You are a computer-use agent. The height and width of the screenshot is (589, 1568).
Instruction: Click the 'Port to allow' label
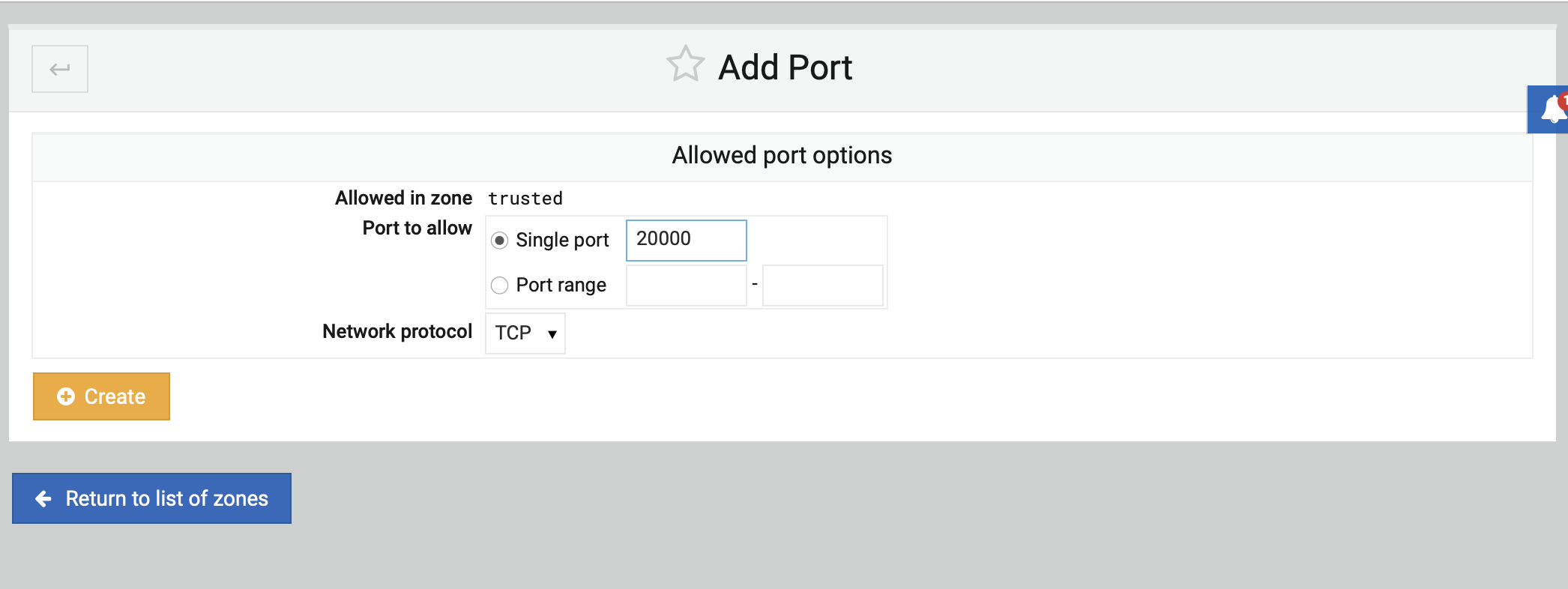(417, 228)
